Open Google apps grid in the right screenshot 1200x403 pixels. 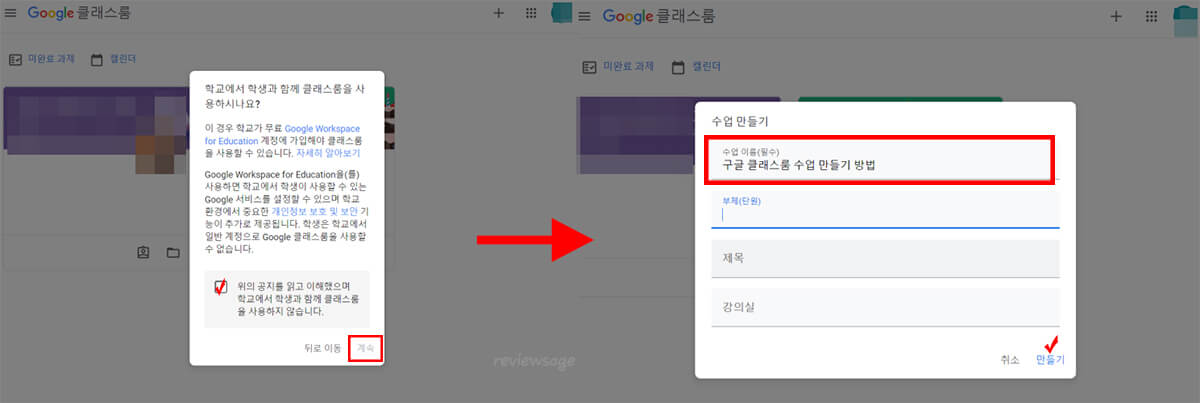click(1152, 16)
